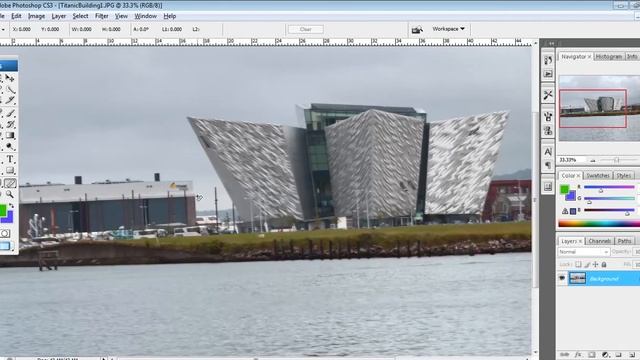Close the Navigator tab

[x=589, y=57]
